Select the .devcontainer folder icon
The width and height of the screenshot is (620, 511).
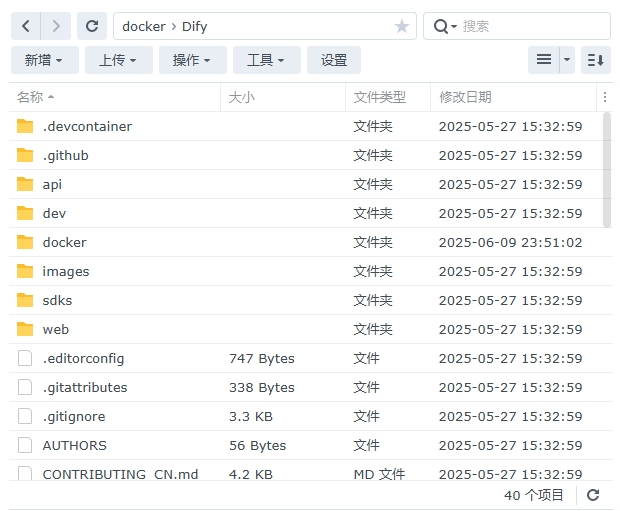[25, 126]
